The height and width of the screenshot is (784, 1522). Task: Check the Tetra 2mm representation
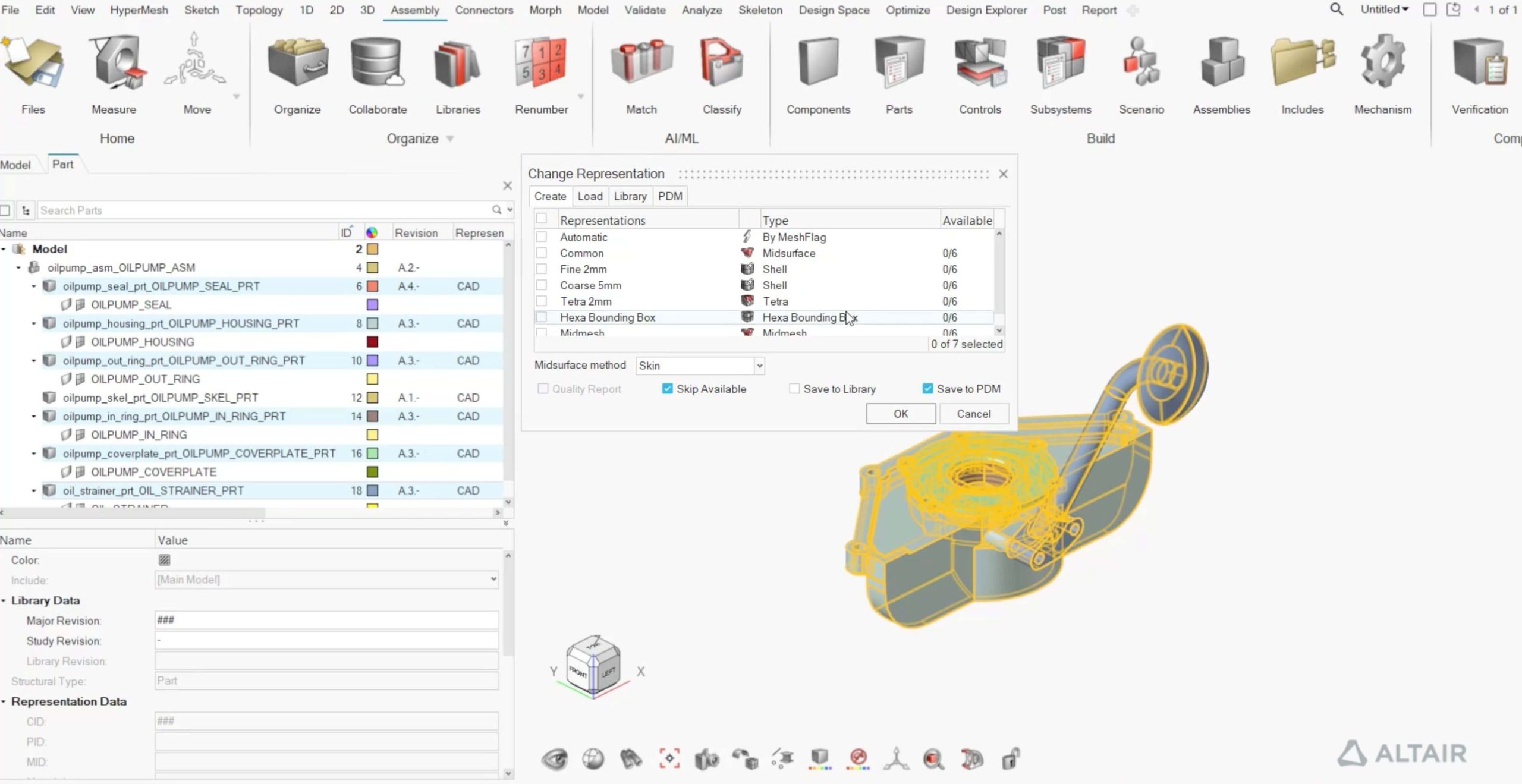tap(542, 301)
